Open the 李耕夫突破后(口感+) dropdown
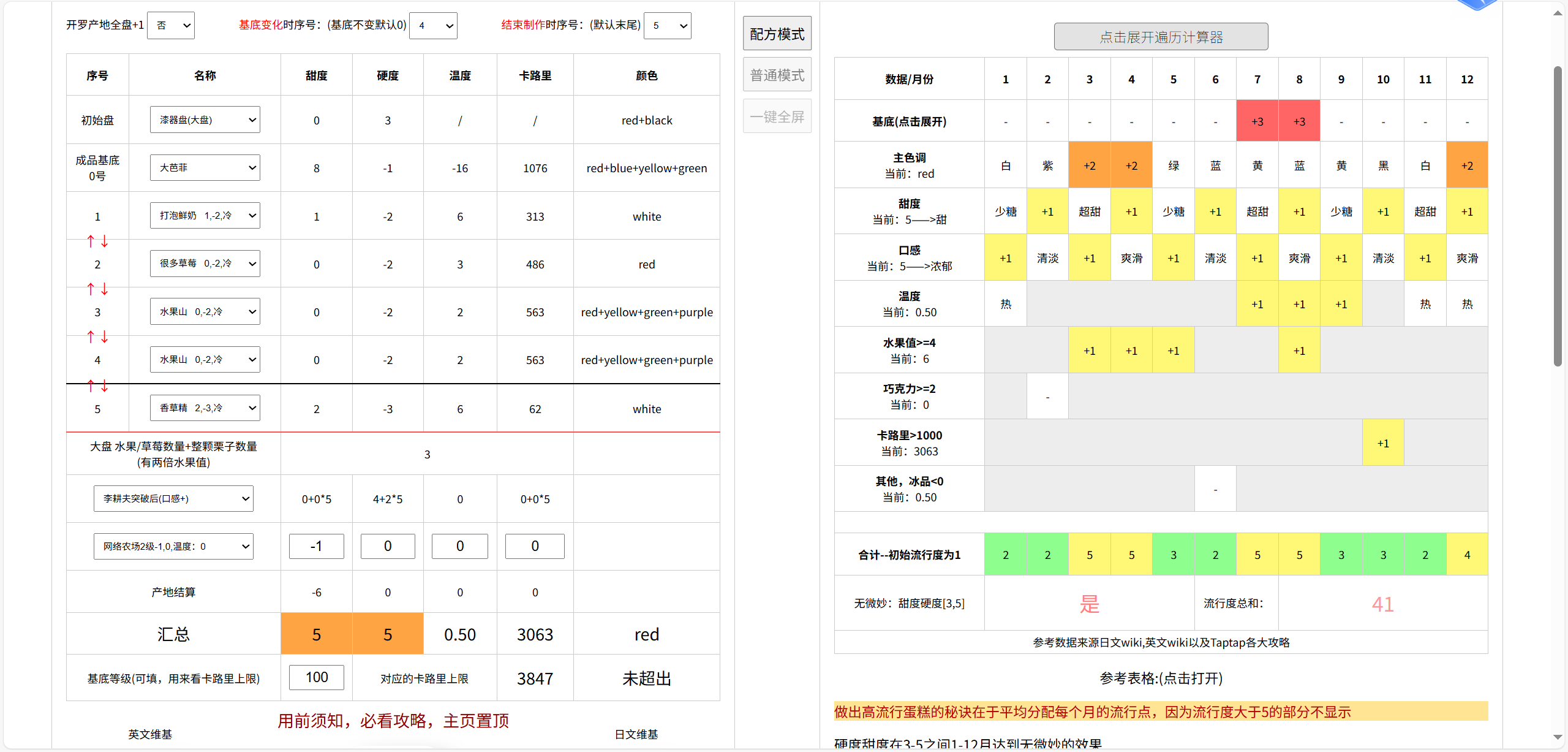The image size is (1568, 752). coord(173,498)
